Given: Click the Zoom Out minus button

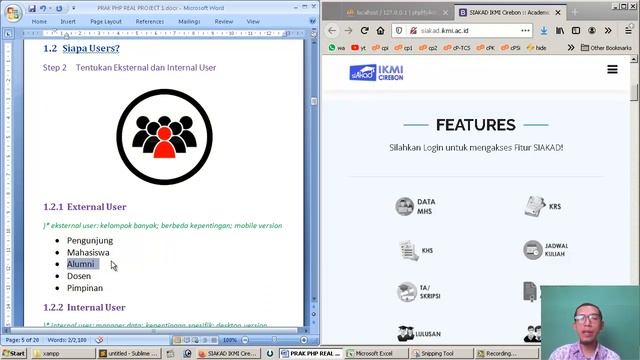Looking at the screenshot, I should [x=245, y=340].
